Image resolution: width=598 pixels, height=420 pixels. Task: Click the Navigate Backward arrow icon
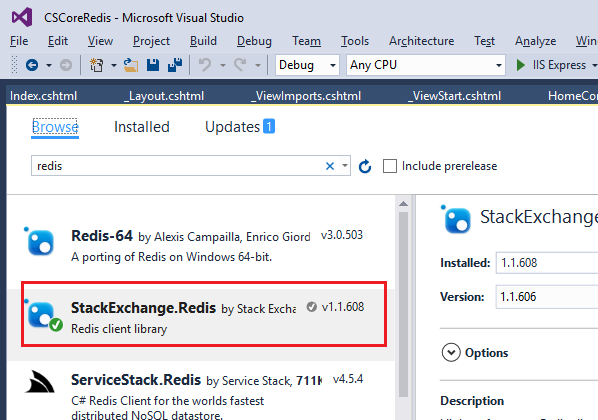pyautogui.click(x=32, y=65)
